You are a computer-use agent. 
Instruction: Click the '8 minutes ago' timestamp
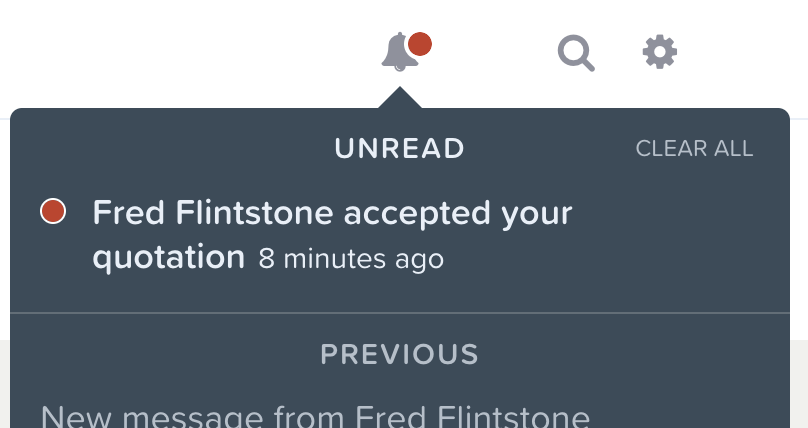pos(351,259)
